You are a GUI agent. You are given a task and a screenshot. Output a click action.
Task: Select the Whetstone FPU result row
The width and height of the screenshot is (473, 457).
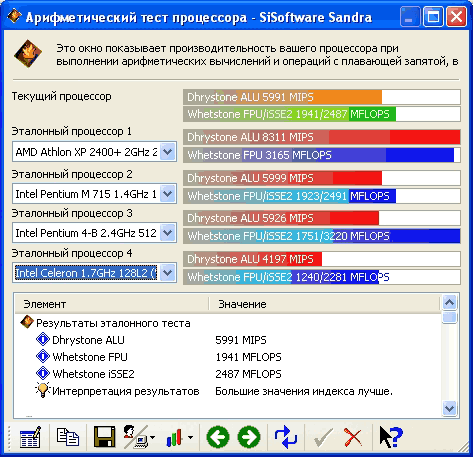point(228,357)
